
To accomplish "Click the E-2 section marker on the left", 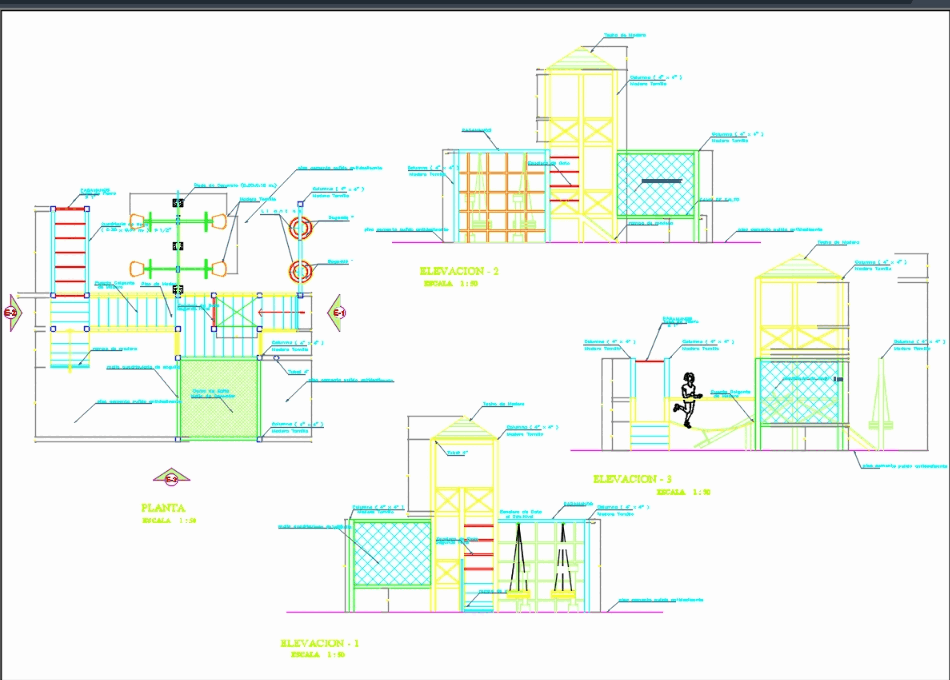I will pyautogui.click(x=12, y=314).
